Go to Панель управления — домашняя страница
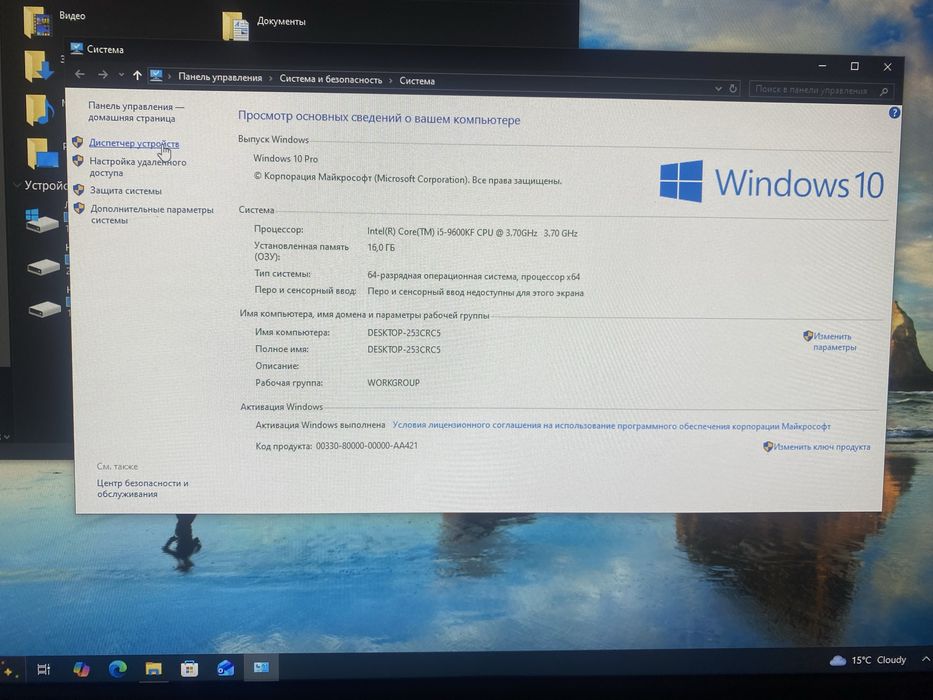 (136, 112)
